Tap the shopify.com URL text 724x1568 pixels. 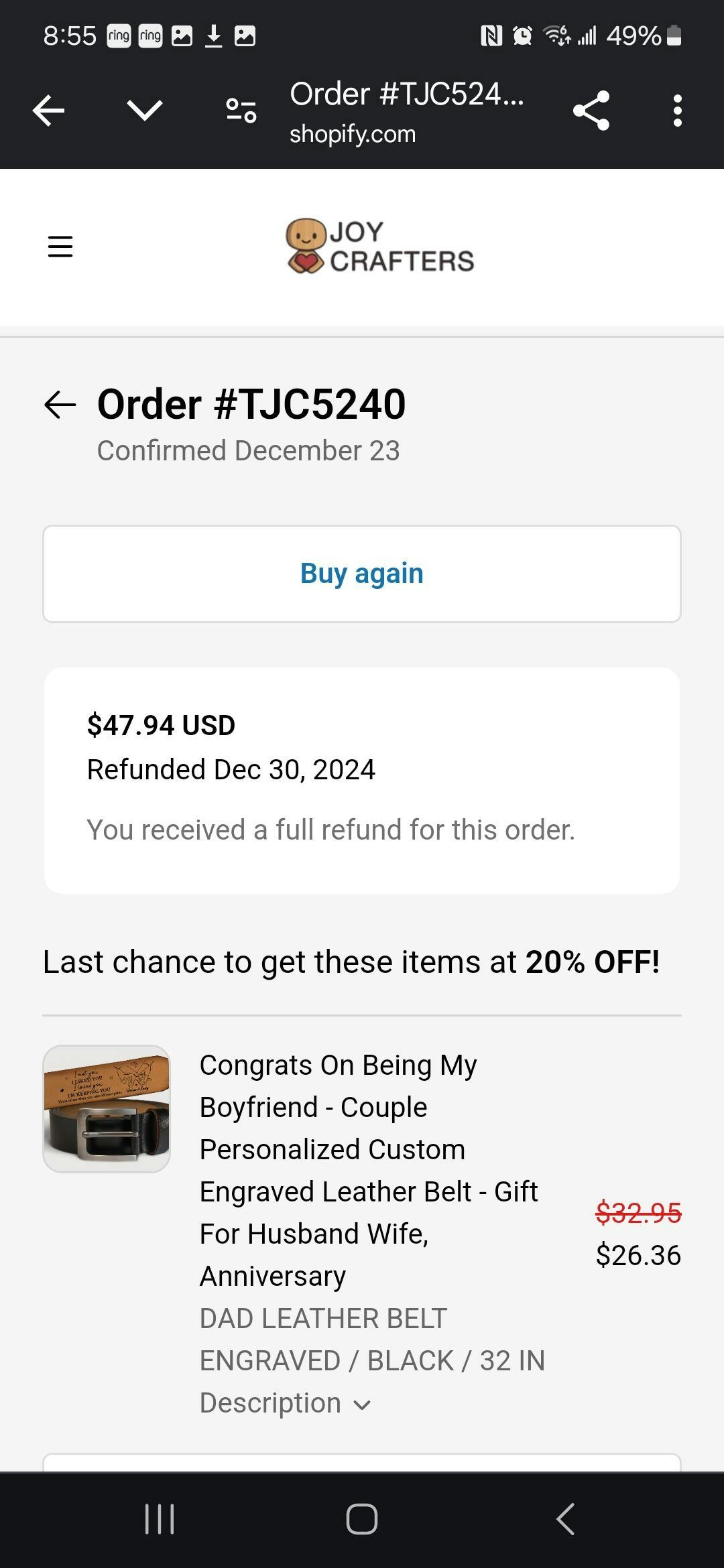pyautogui.click(x=353, y=134)
